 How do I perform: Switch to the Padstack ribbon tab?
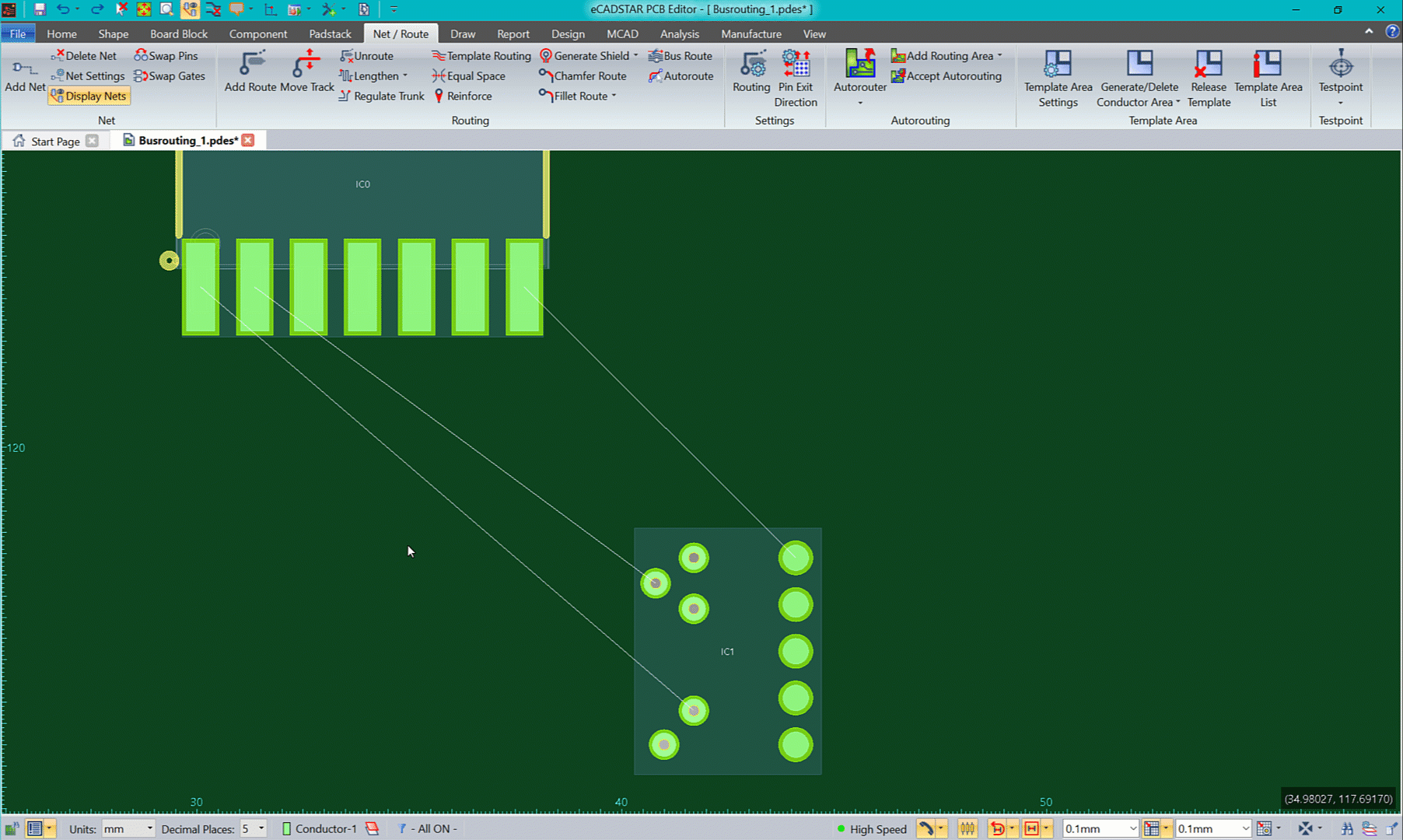pyautogui.click(x=330, y=34)
